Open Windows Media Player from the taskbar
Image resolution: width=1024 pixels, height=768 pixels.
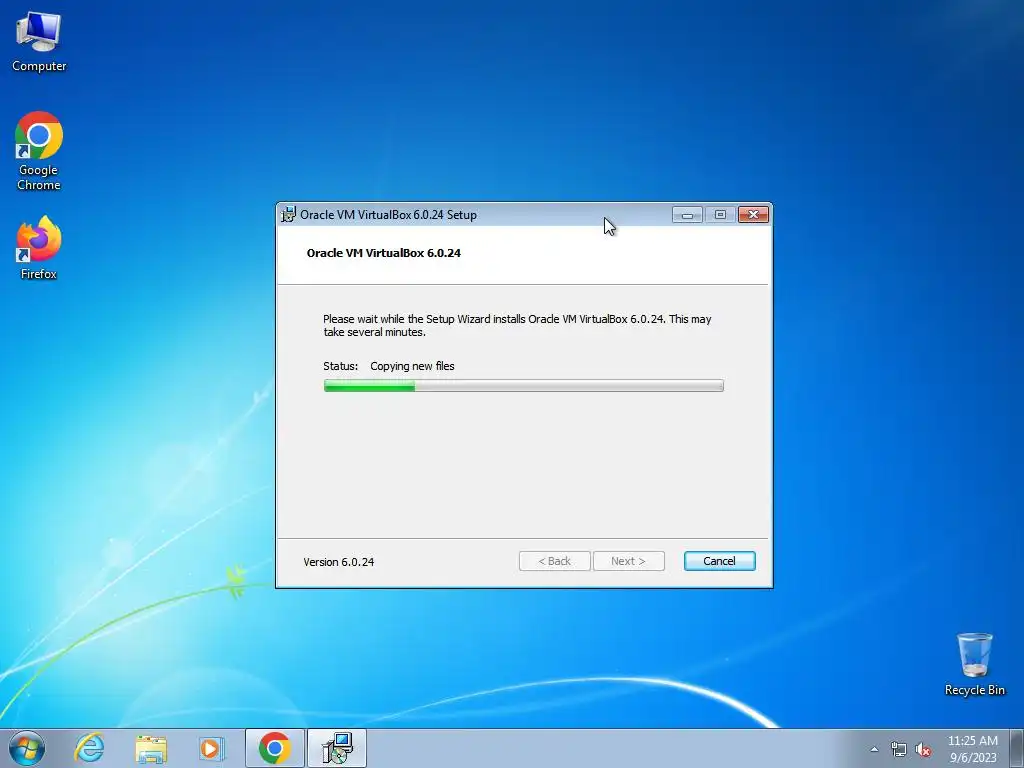(x=212, y=748)
